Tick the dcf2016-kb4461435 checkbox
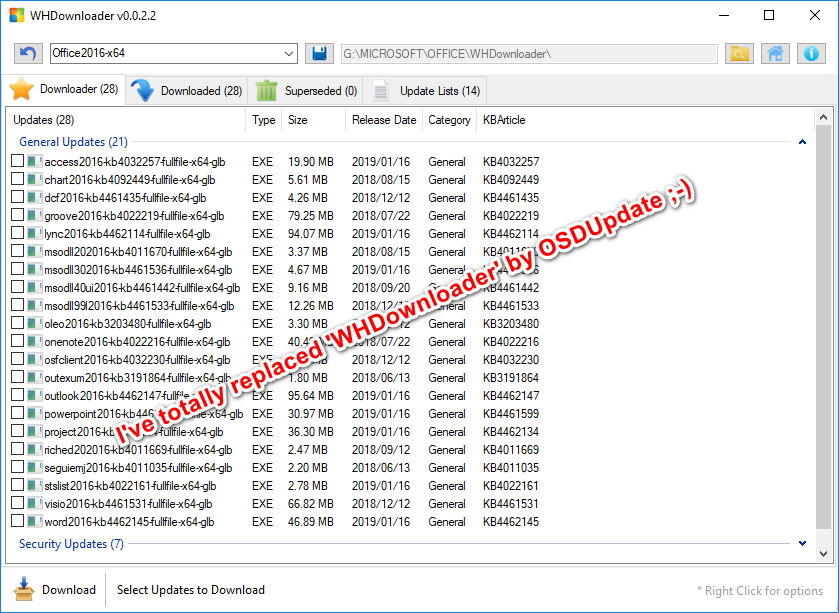839x613 pixels. 18,197
